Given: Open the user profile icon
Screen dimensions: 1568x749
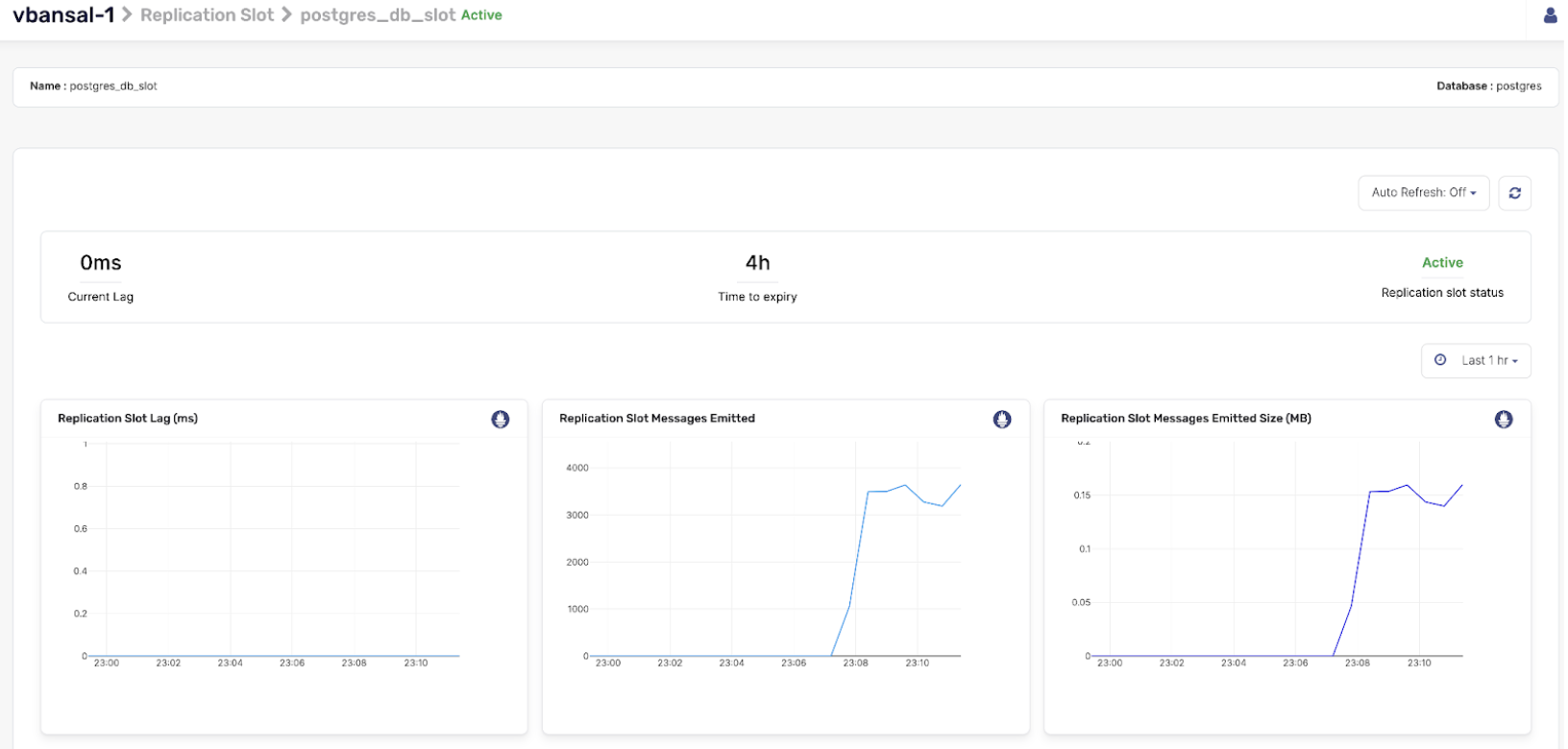Looking at the screenshot, I should [x=1550, y=15].
